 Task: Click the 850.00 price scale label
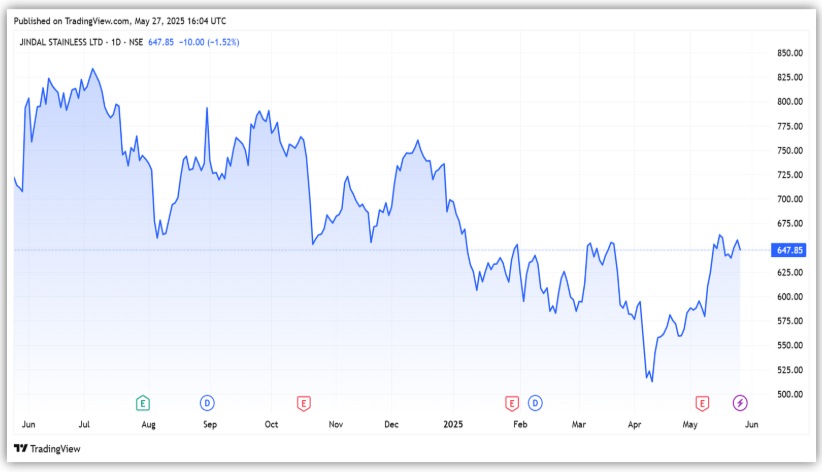pyautogui.click(x=790, y=53)
